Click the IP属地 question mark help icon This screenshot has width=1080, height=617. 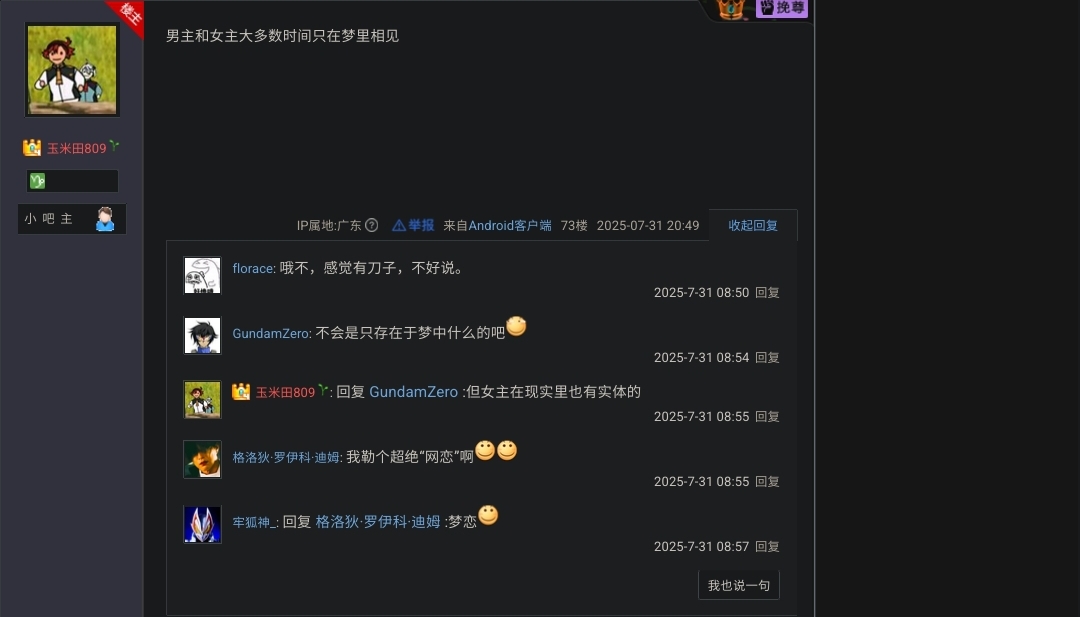[x=371, y=225]
